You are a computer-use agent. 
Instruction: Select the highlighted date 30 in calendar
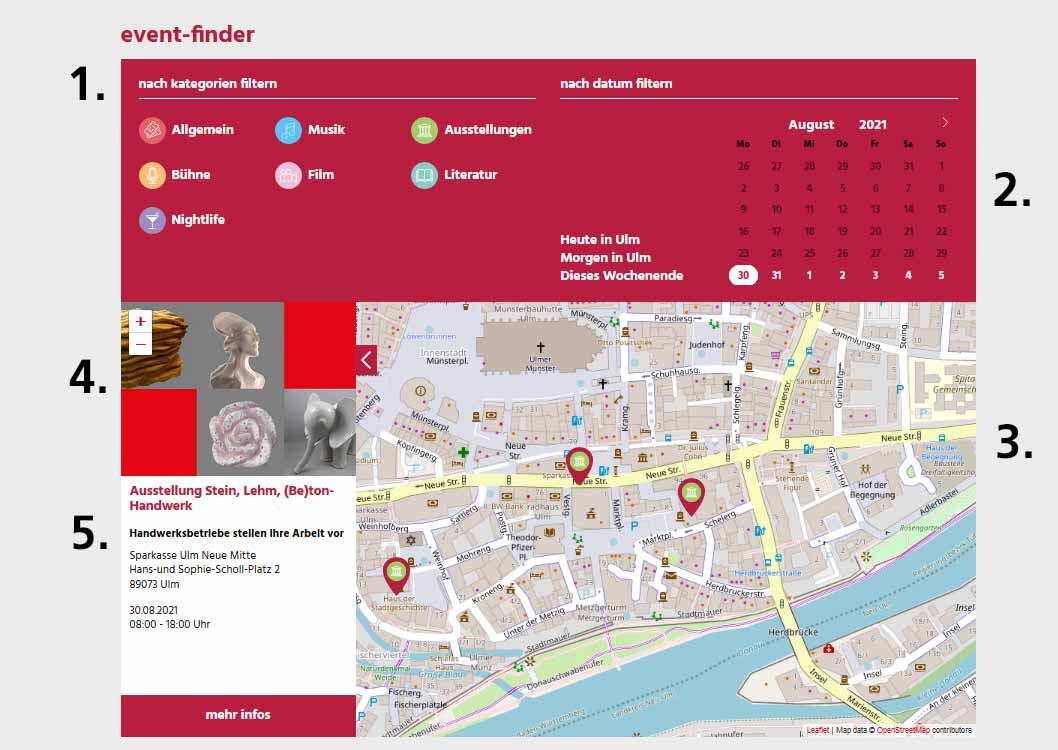pyautogui.click(x=743, y=276)
